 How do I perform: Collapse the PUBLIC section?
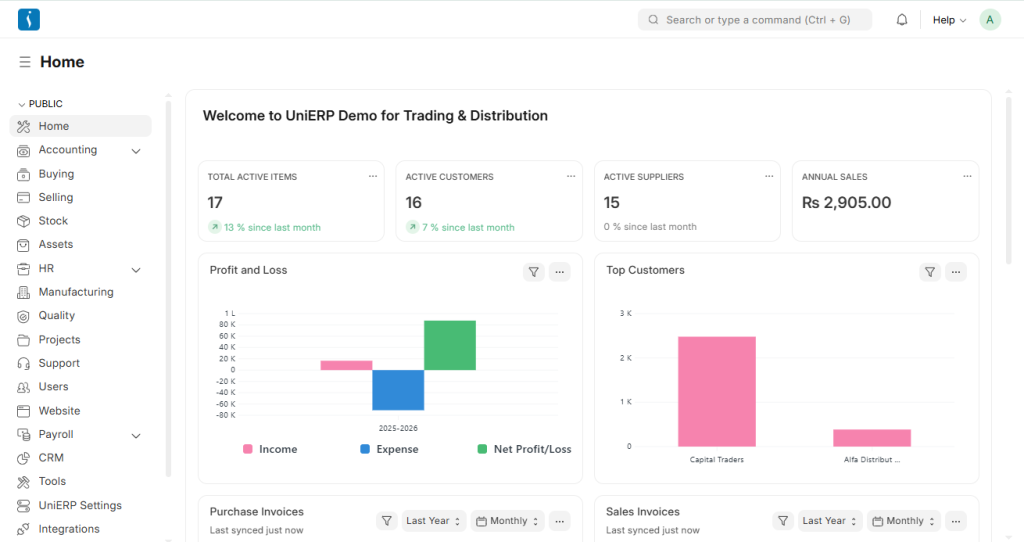[40, 104]
